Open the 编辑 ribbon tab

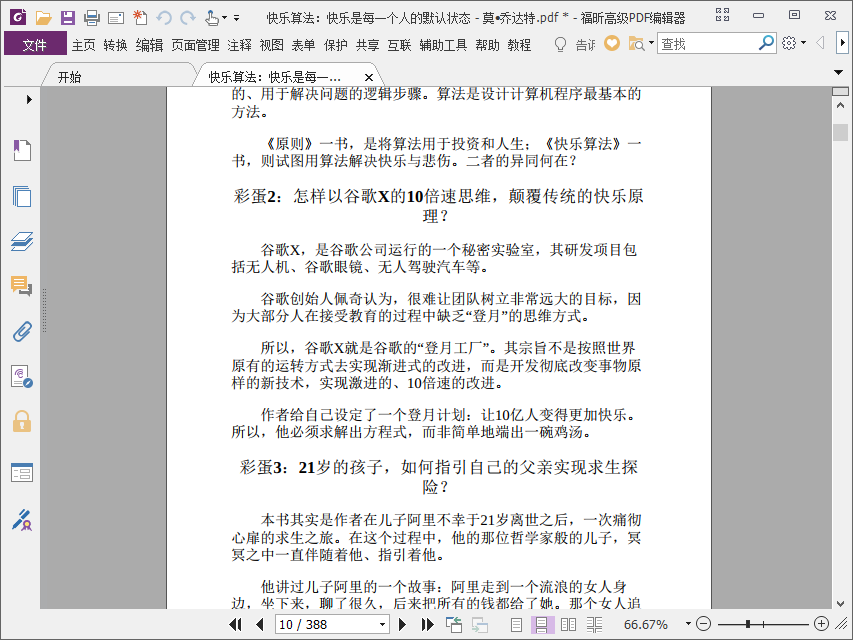click(150, 45)
